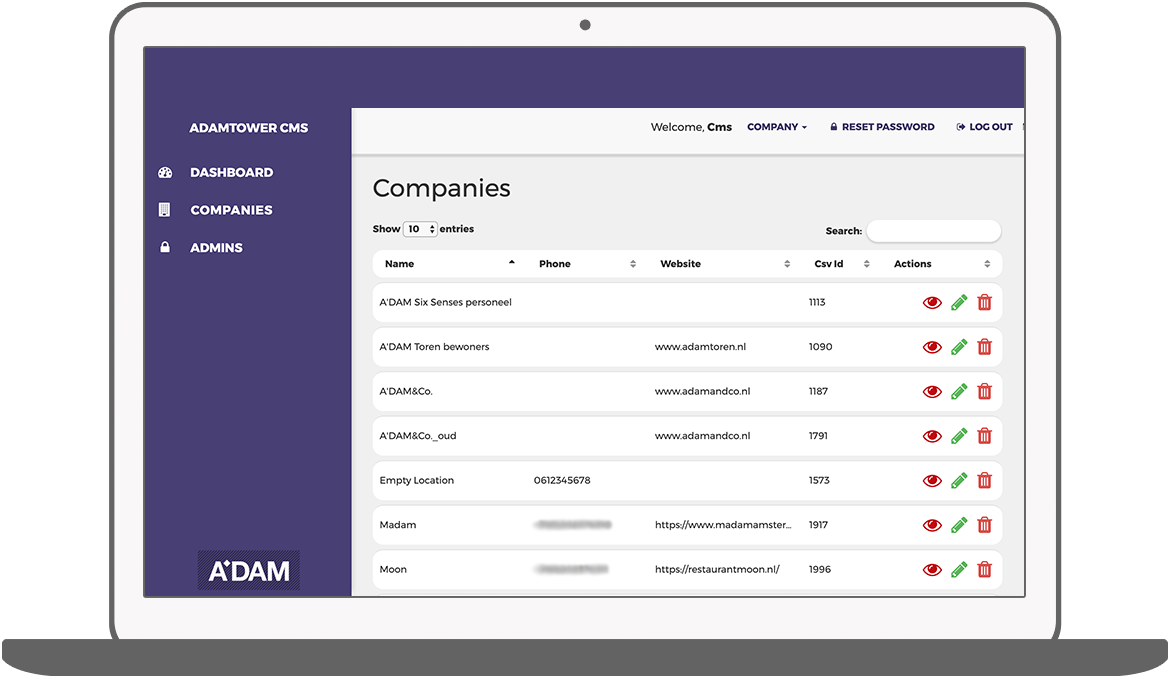Click the Companies page heading
The width and height of the screenshot is (1170, 678).
(x=442, y=189)
